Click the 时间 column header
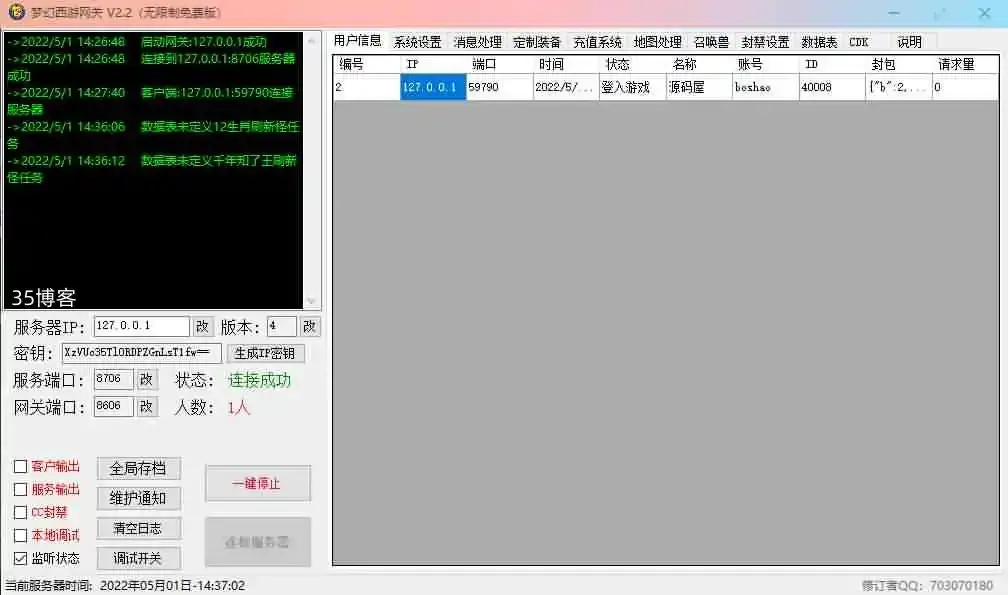Viewport: 1008px width, 595px height. pos(566,64)
